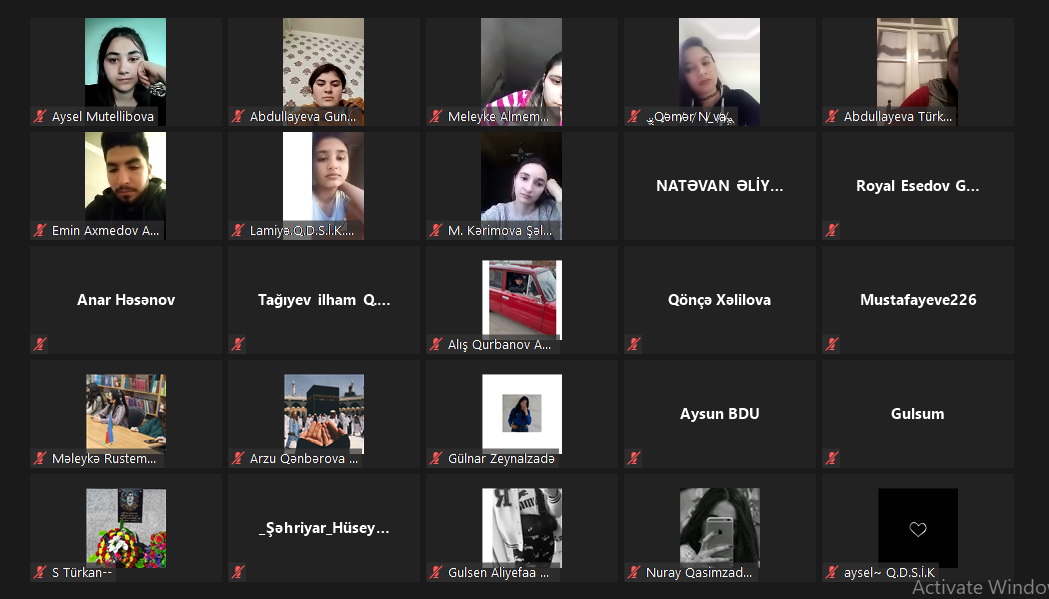The image size is (1049, 599).
Task: Click the Abdullayeva Türk... name label
Action: tap(897, 116)
